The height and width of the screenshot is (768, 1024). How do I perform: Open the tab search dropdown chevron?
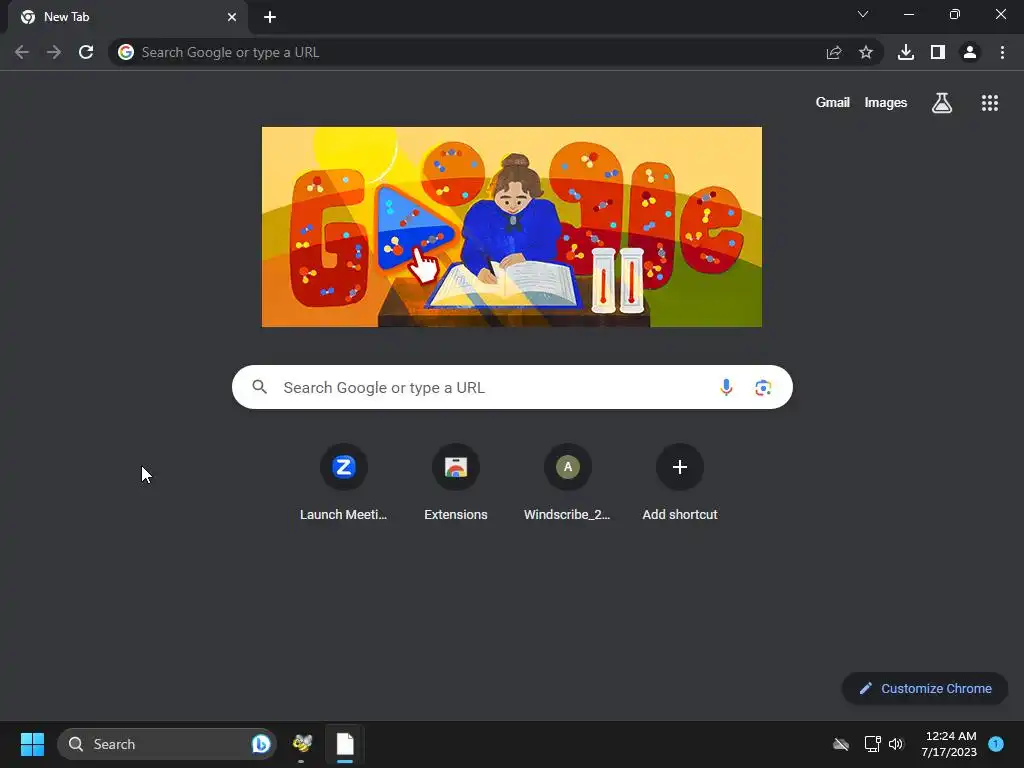(x=863, y=14)
